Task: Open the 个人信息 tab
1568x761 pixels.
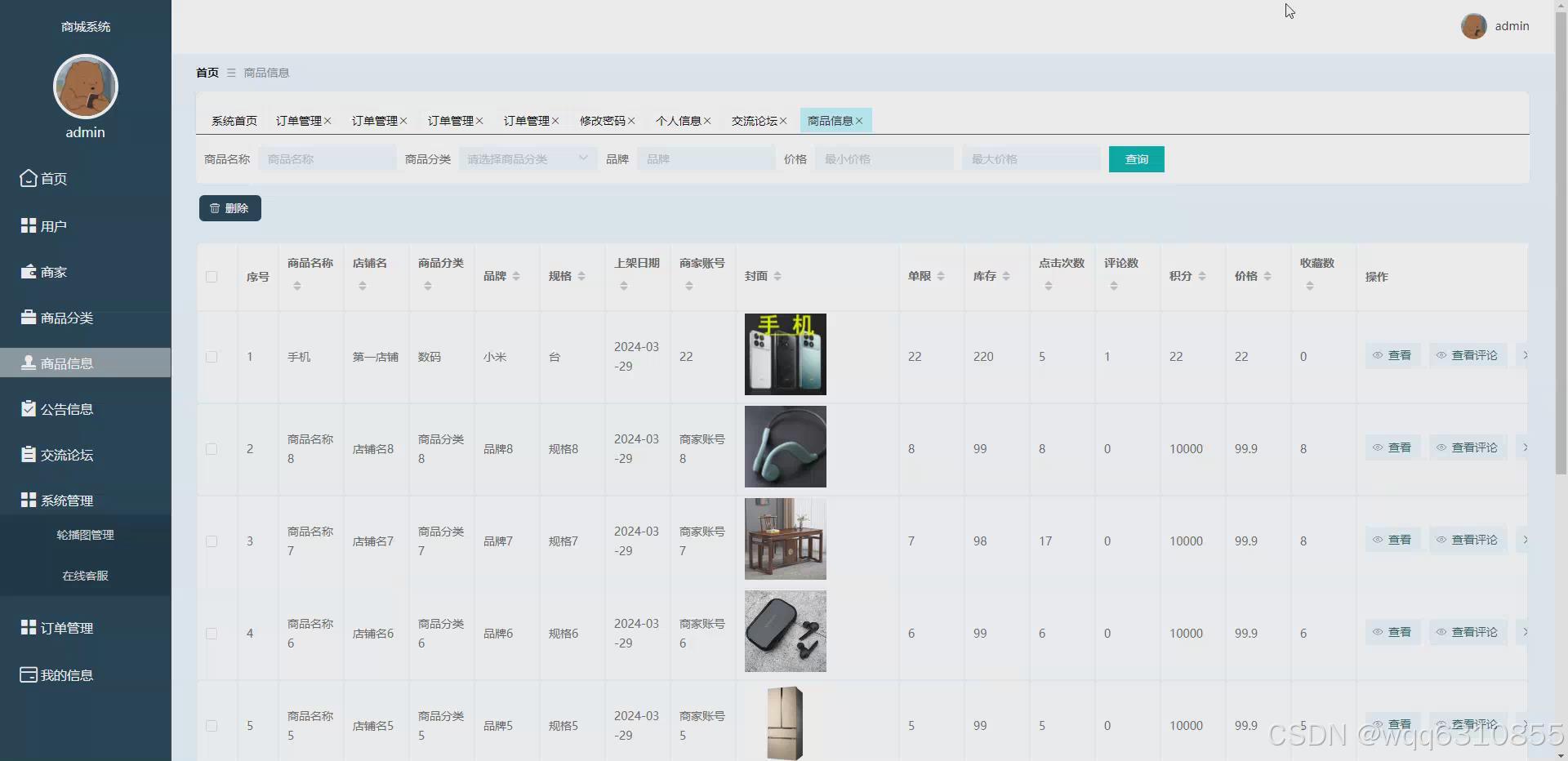Action: click(x=679, y=120)
